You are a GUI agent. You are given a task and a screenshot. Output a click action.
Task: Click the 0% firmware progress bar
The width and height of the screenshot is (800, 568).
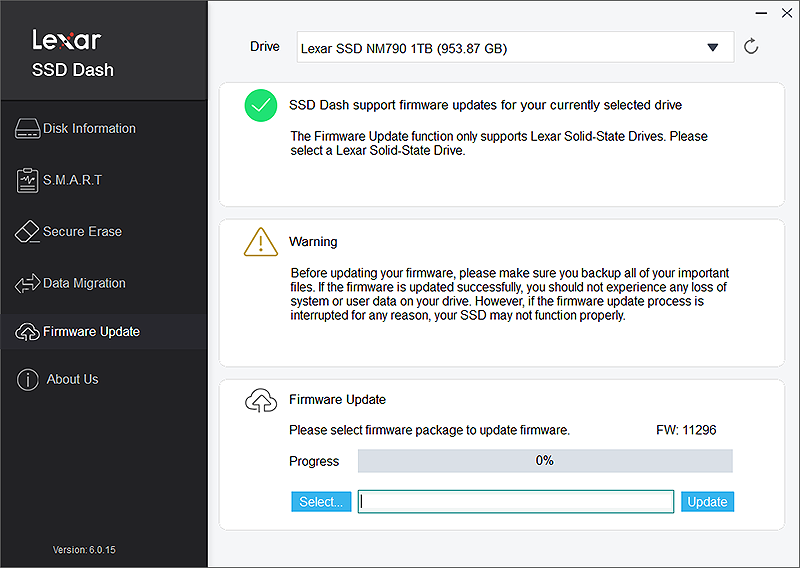point(545,461)
